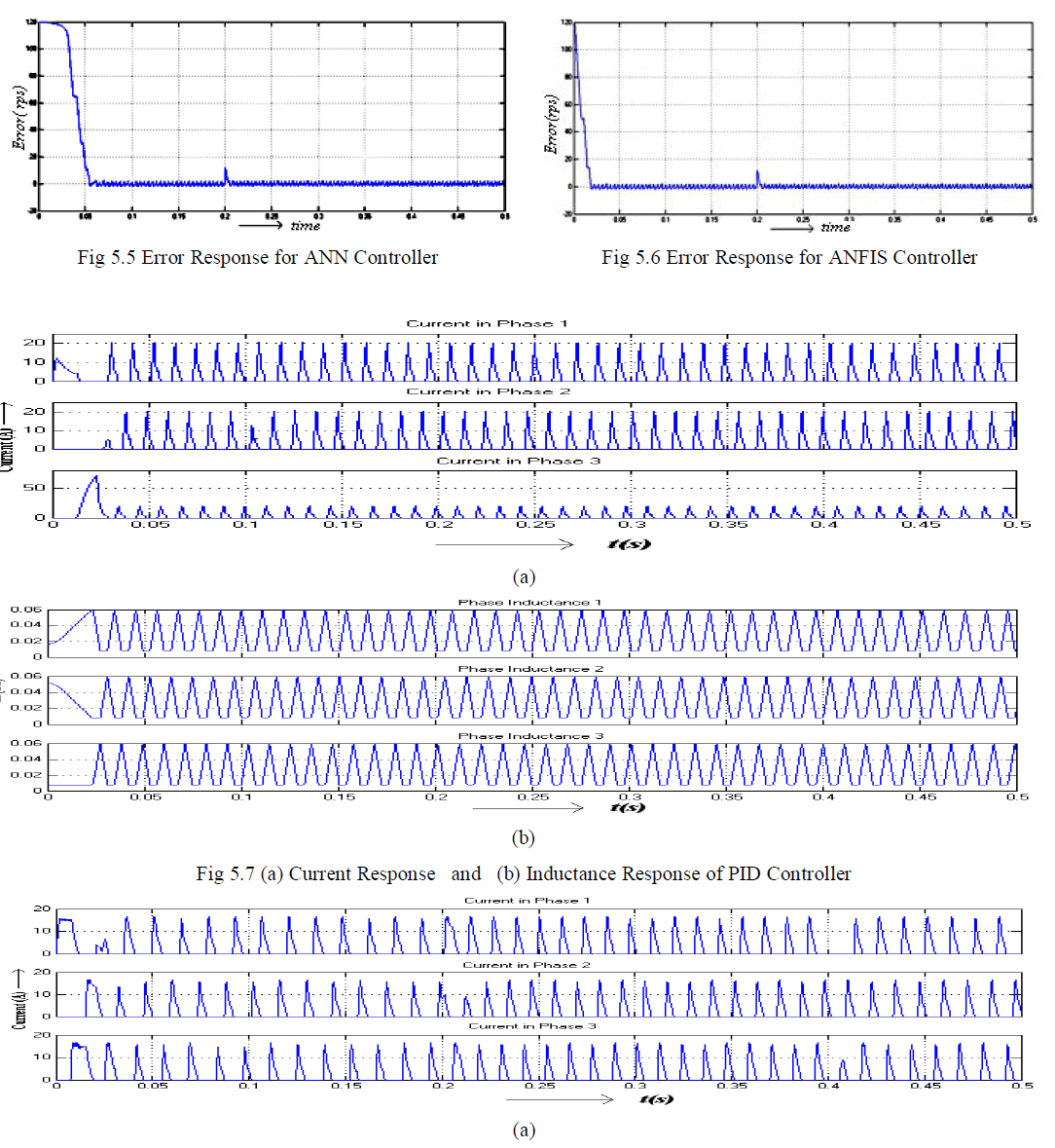Select the Phase Inductance 3 waveform plot
Image resolution: width=1055 pixels, height=1148 pixels.
(532, 766)
